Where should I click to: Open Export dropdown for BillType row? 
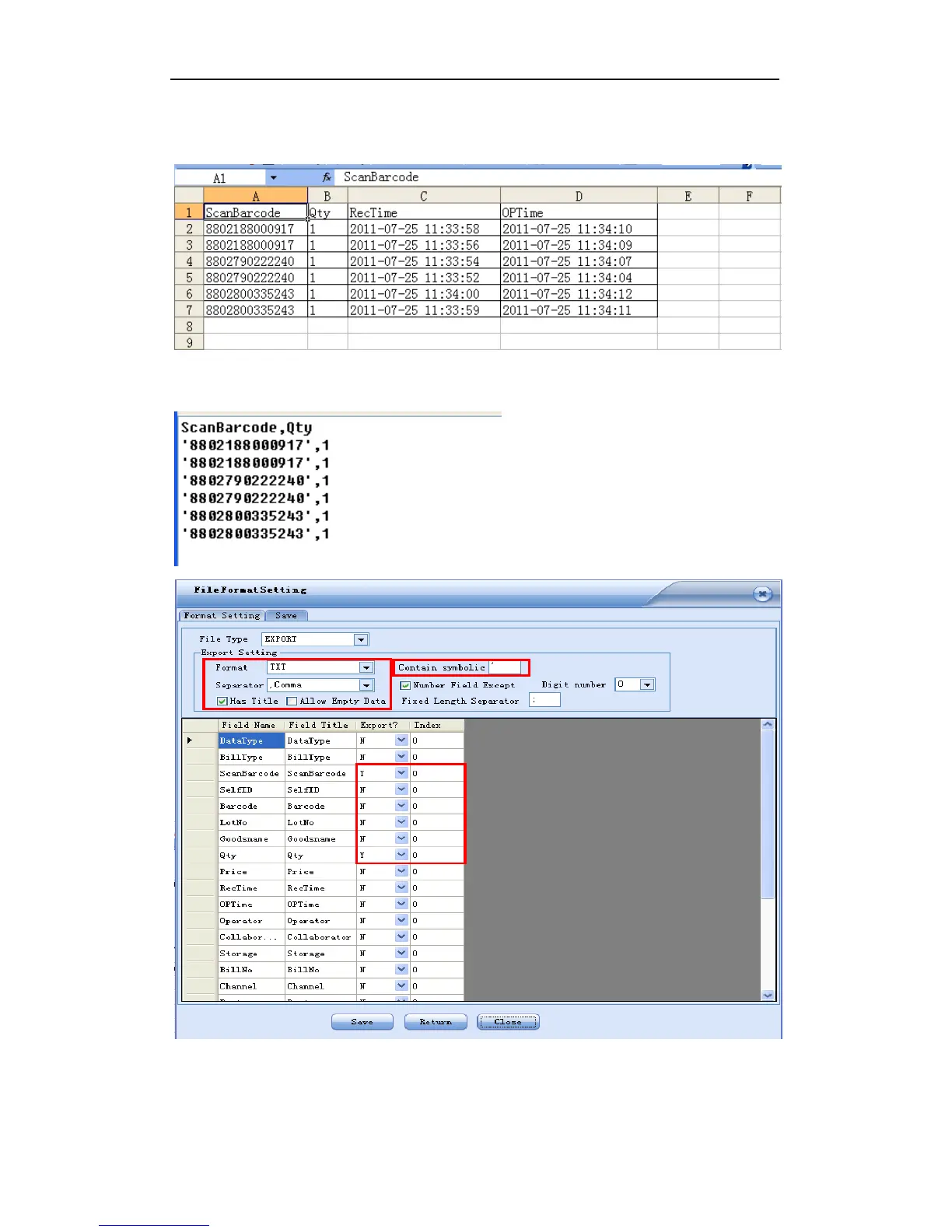(401, 757)
